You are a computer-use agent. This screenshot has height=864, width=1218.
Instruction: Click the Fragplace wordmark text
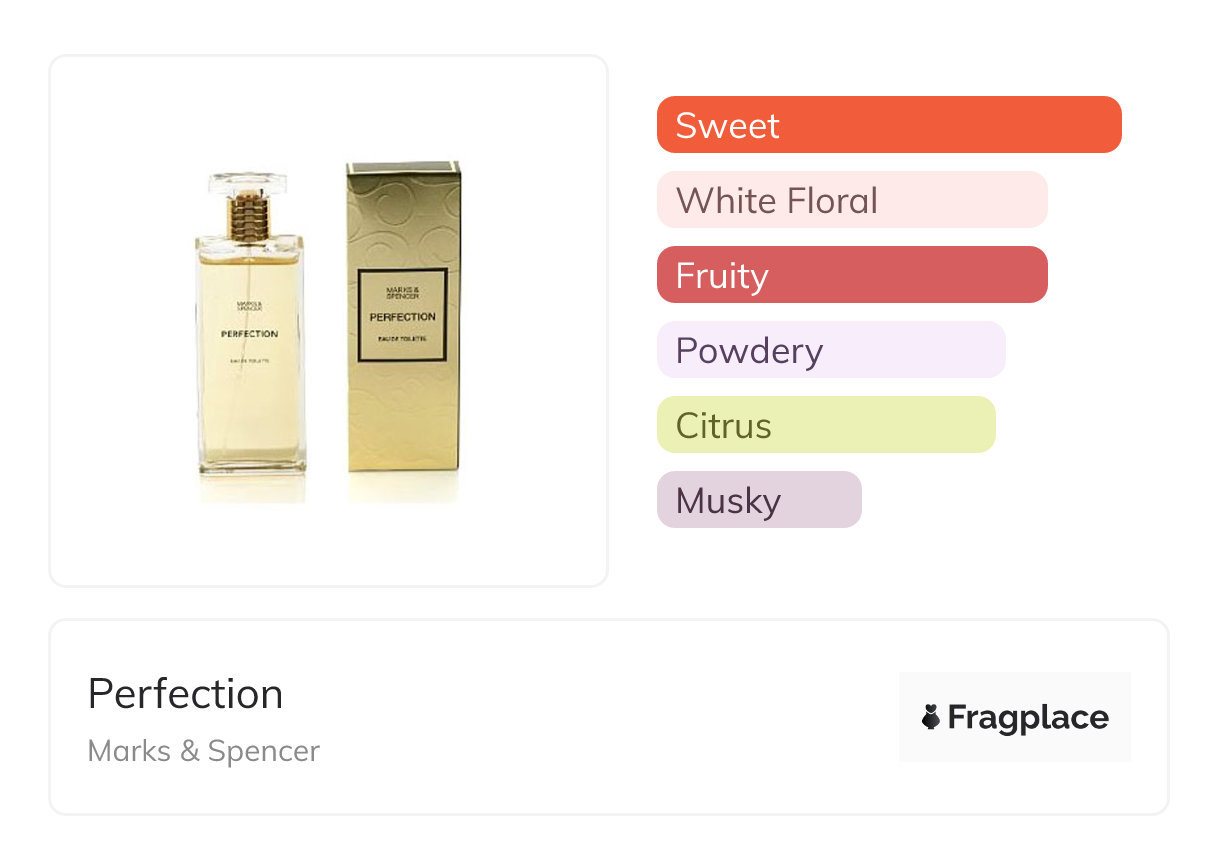[1027, 717]
